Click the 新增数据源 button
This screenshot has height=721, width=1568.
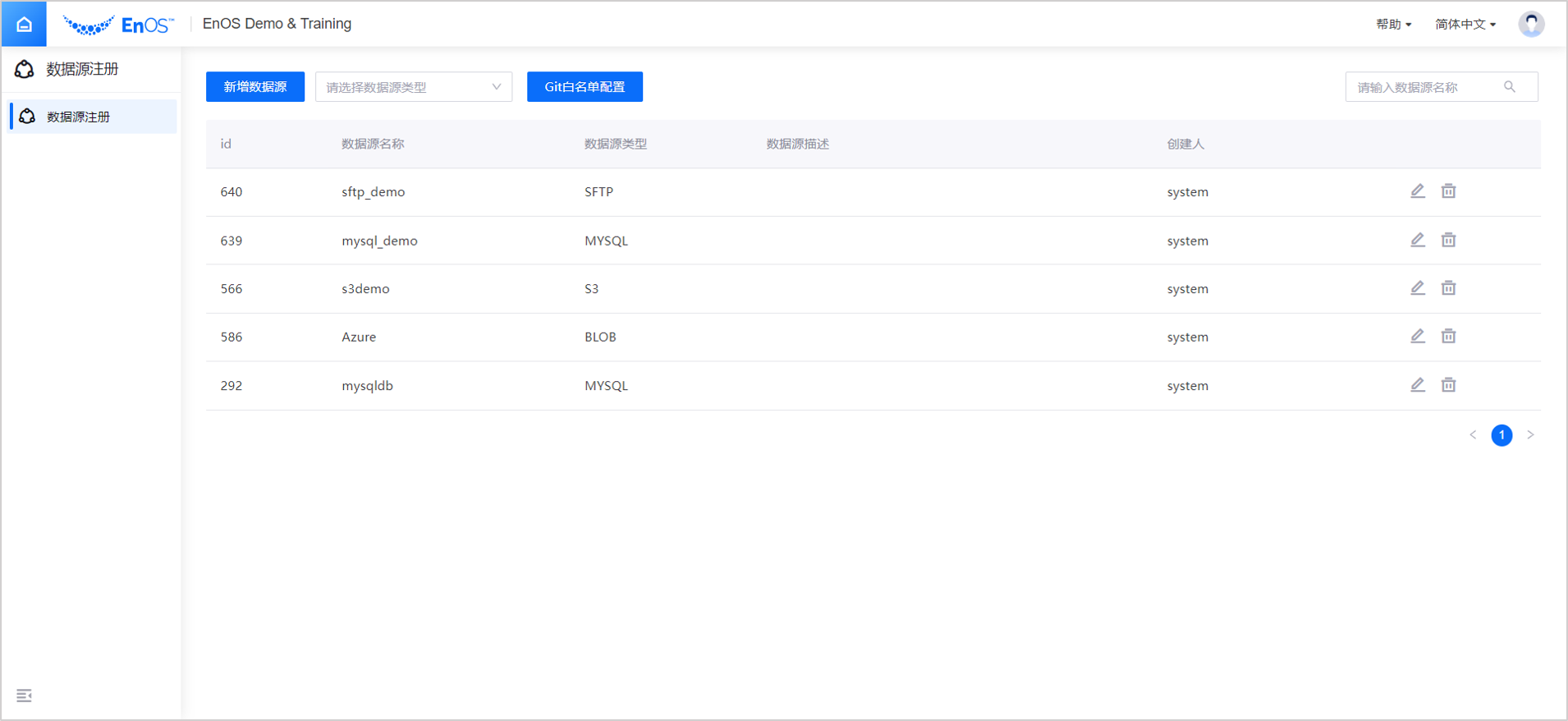tap(254, 87)
